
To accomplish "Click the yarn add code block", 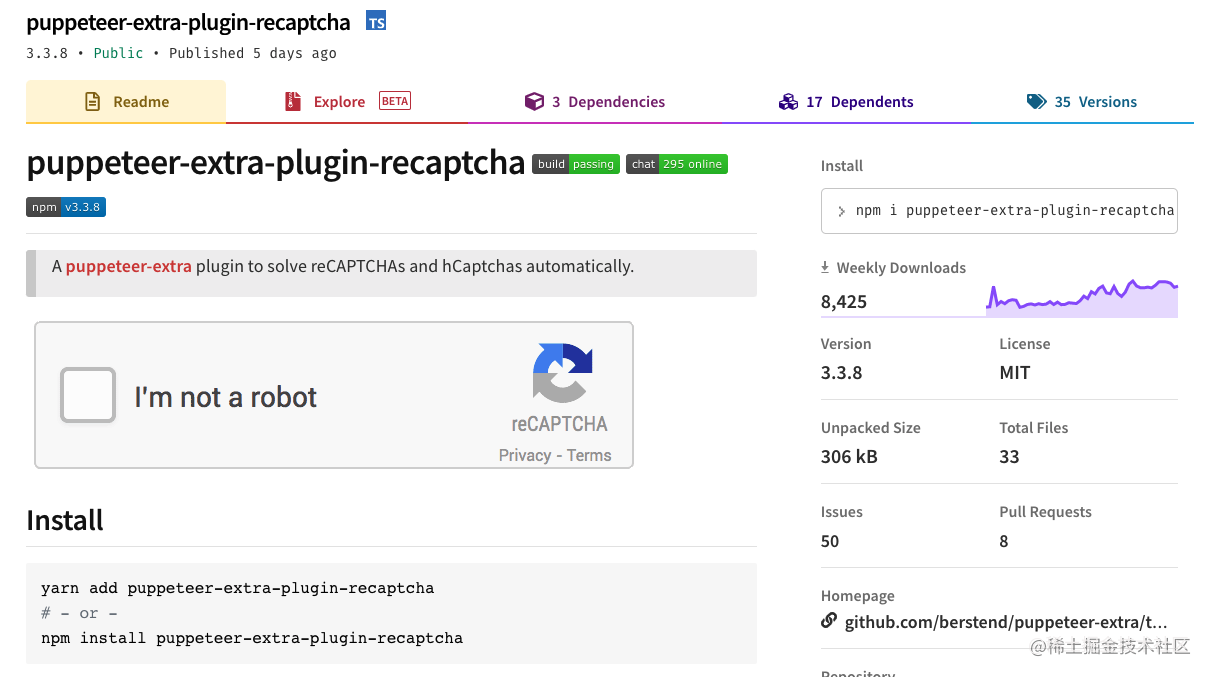I will 391,613.
